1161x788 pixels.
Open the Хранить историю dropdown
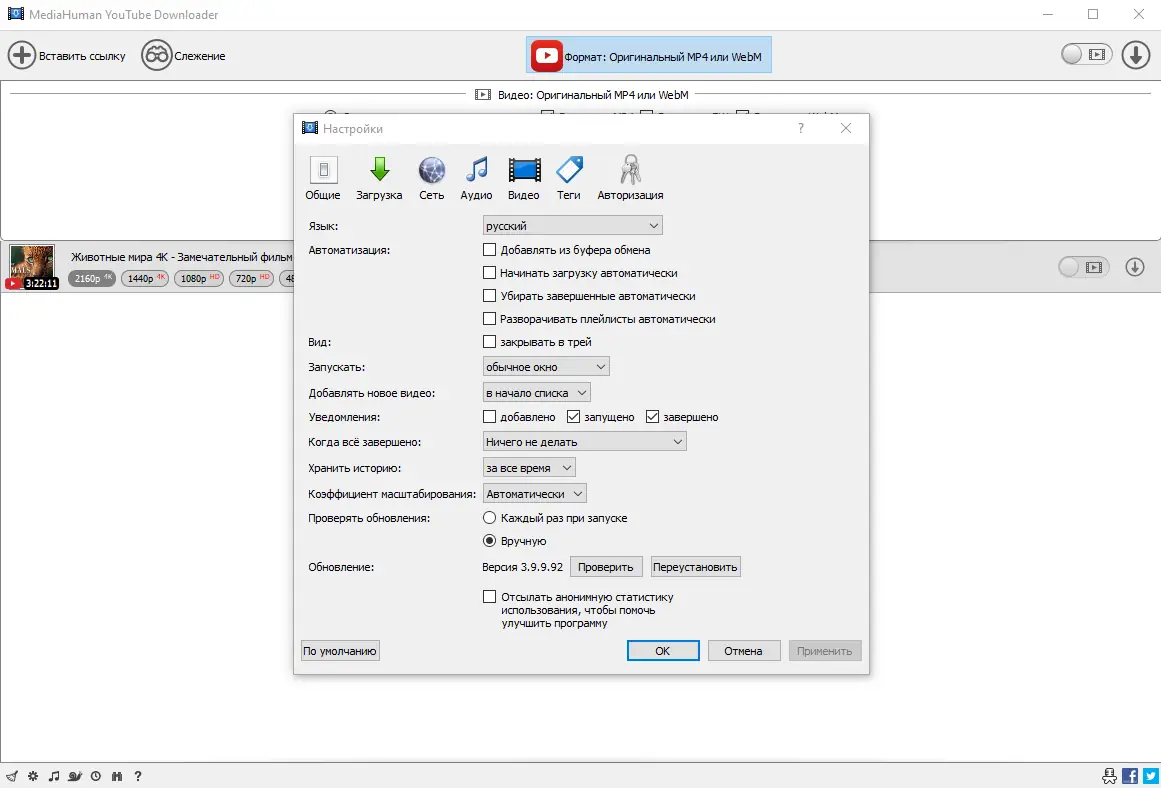coord(529,467)
